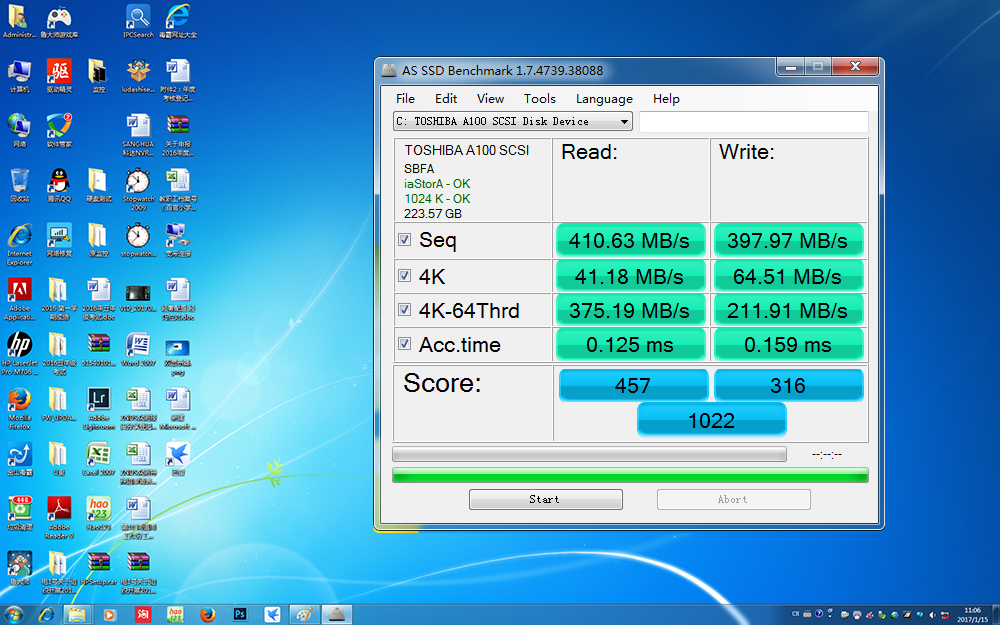The image size is (1000, 625).
Task: Open the VID_2017 video file on desktop
Action: 138,298
